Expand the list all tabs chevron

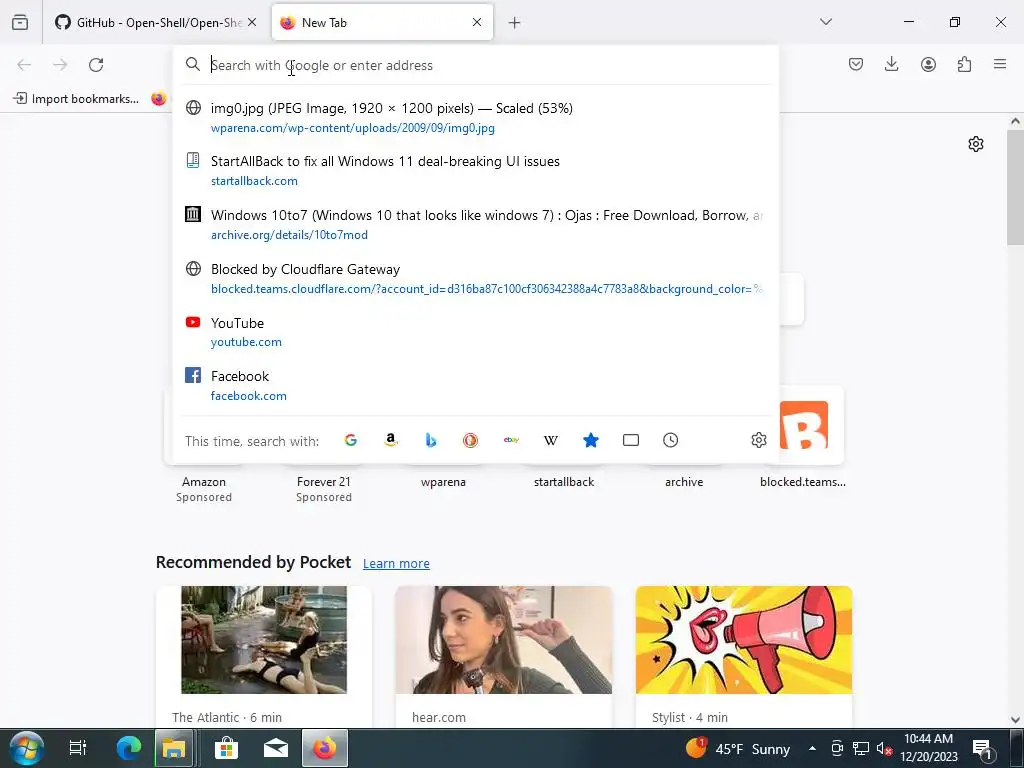pos(826,22)
